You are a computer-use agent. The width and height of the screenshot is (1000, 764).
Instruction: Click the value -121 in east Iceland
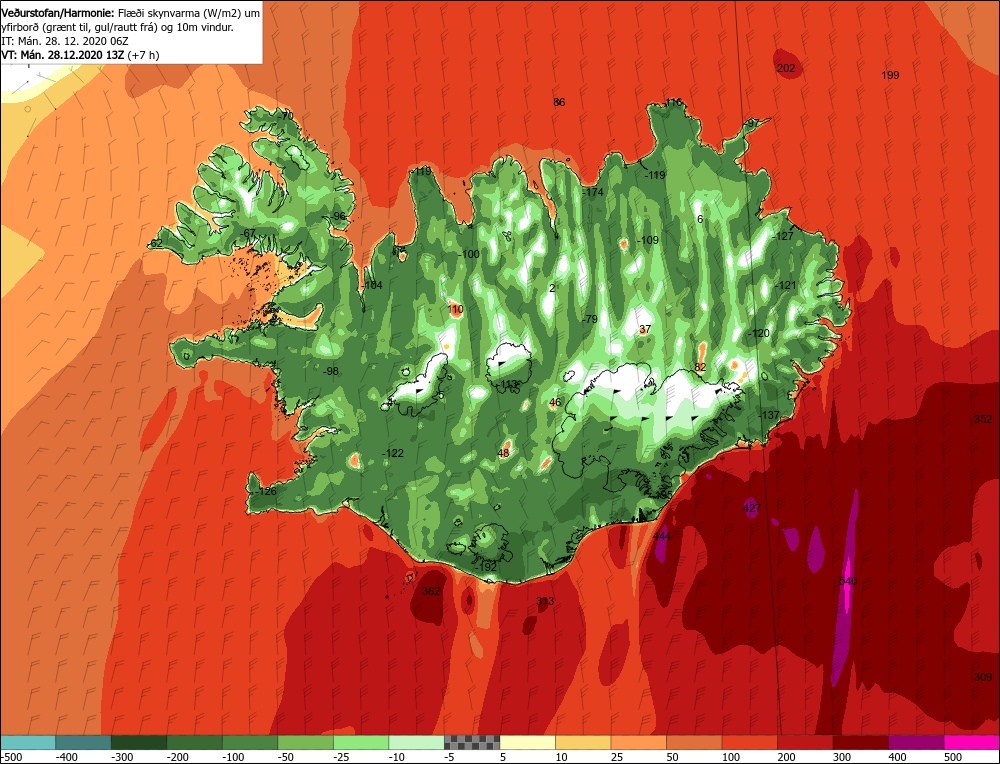[x=786, y=285]
